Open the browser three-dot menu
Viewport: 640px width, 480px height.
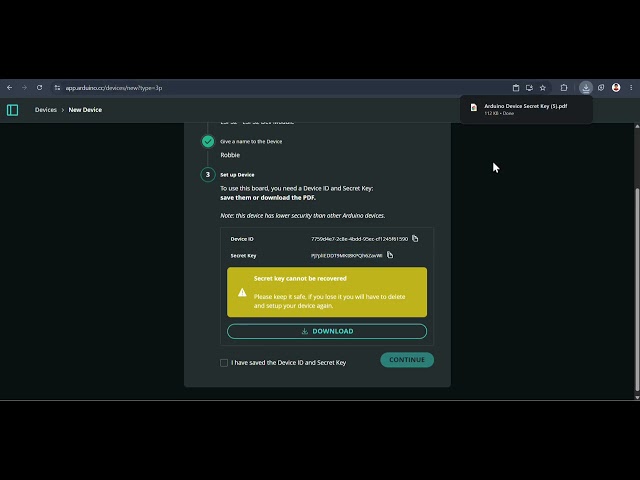click(x=631, y=88)
